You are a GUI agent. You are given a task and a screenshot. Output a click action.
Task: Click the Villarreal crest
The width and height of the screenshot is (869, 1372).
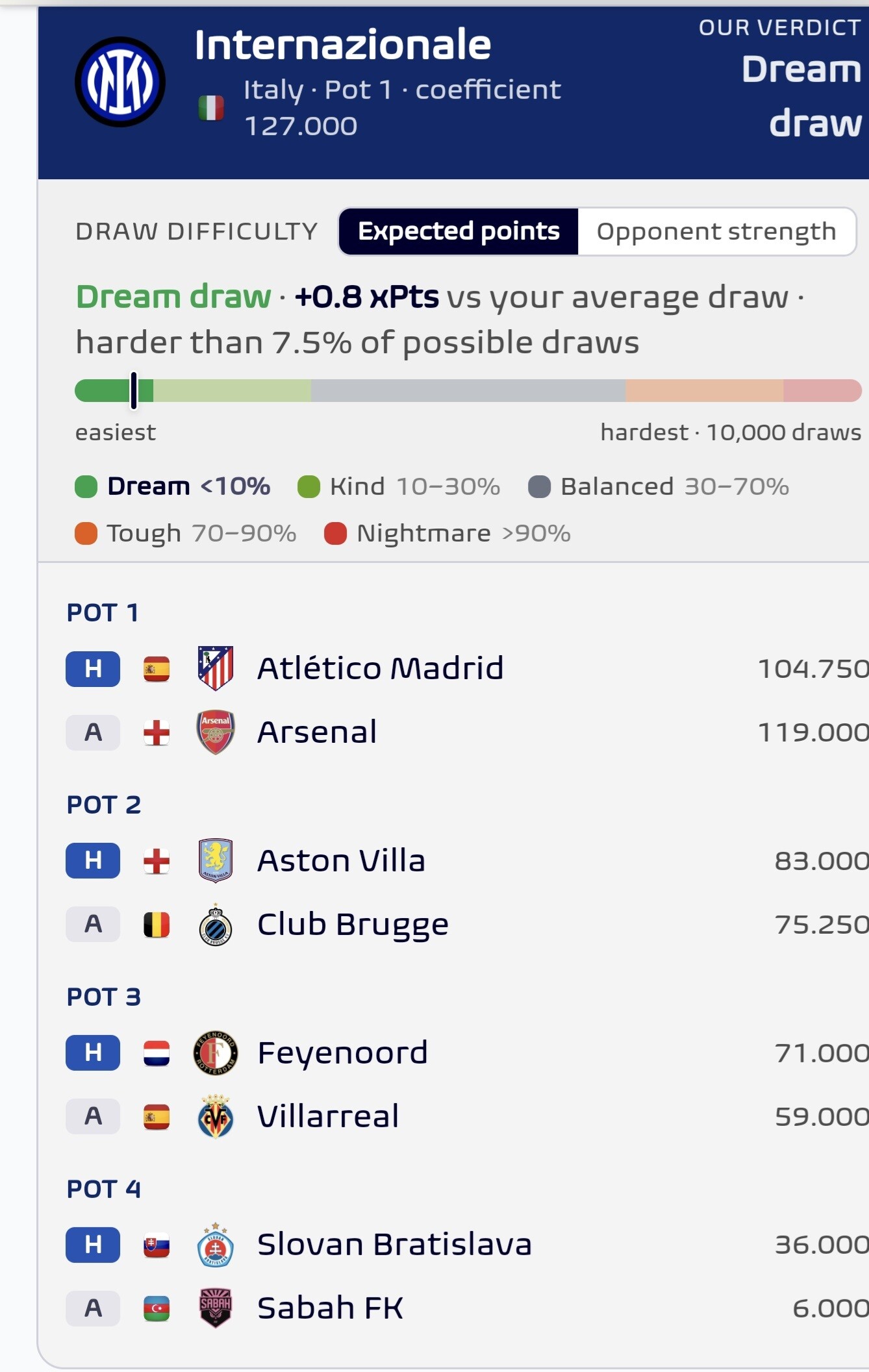point(216,1116)
